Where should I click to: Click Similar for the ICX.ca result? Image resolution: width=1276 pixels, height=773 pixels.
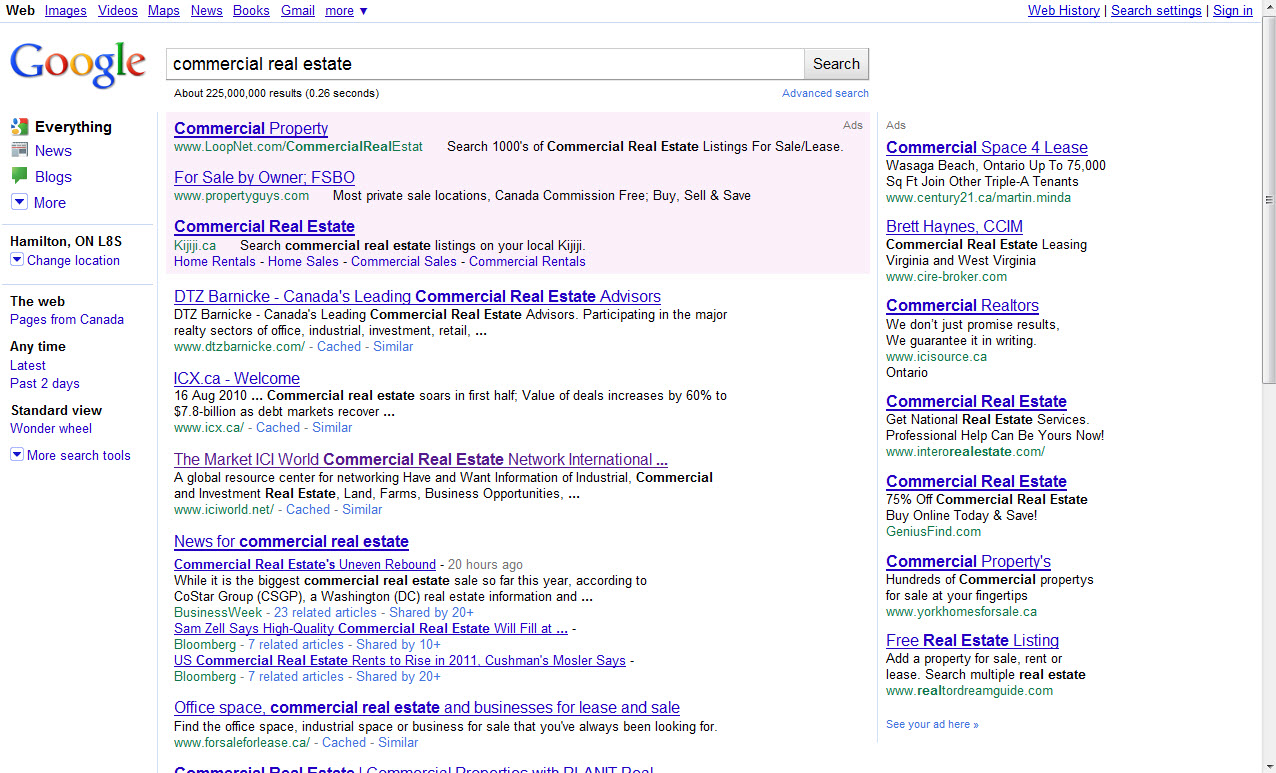(x=332, y=427)
